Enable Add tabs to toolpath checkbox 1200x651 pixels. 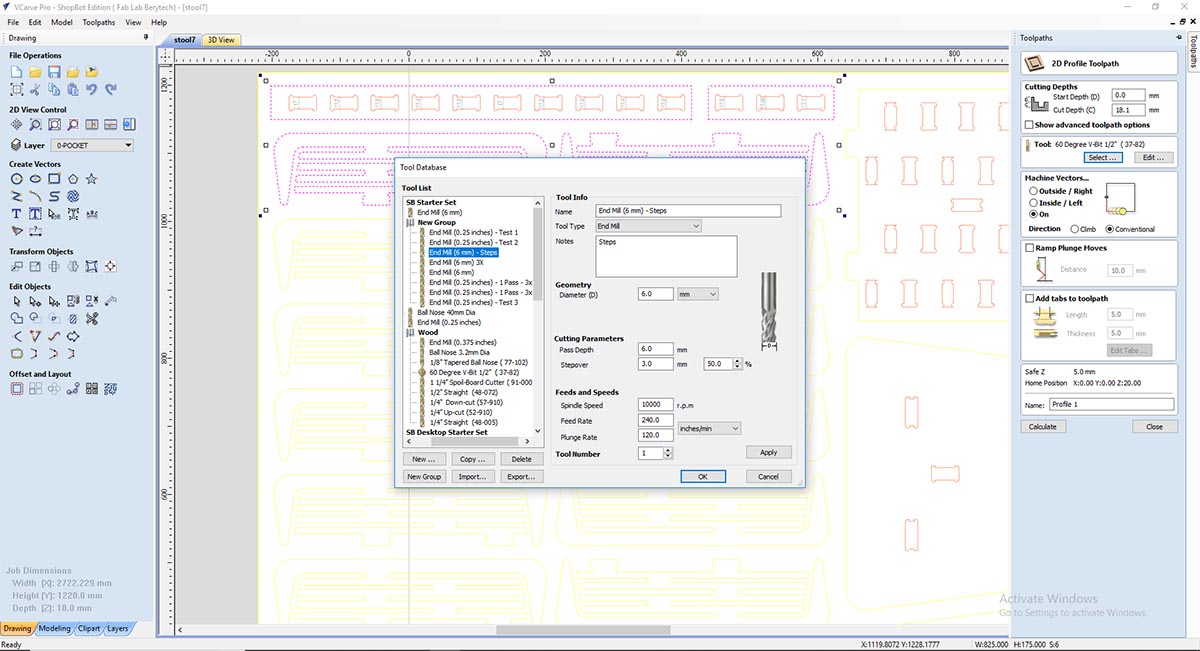pyautogui.click(x=1030, y=298)
